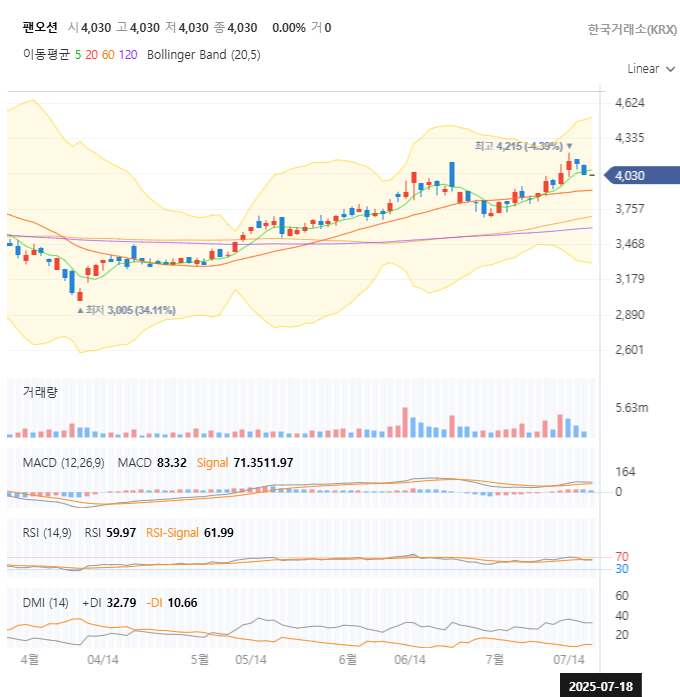Click the 07/14 date axis label
The image size is (680, 697).
pos(569,660)
